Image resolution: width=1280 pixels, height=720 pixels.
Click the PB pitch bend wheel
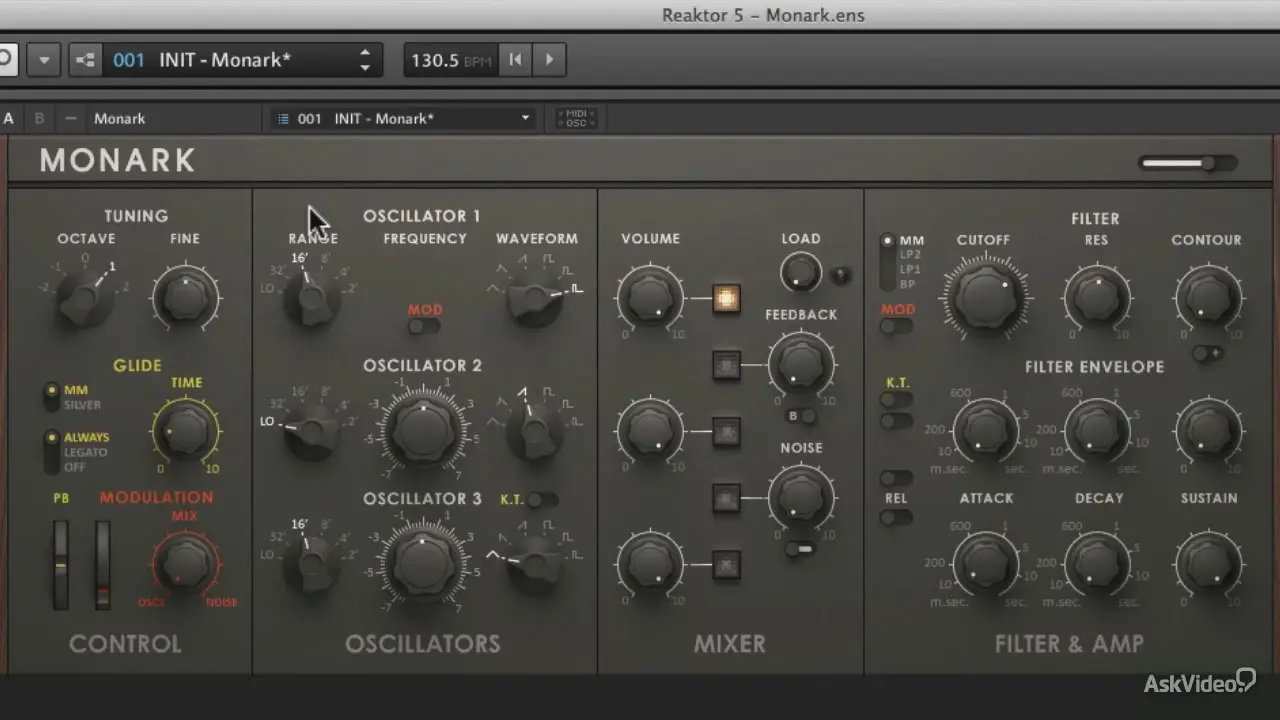pyautogui.click(x=61, y=565)
